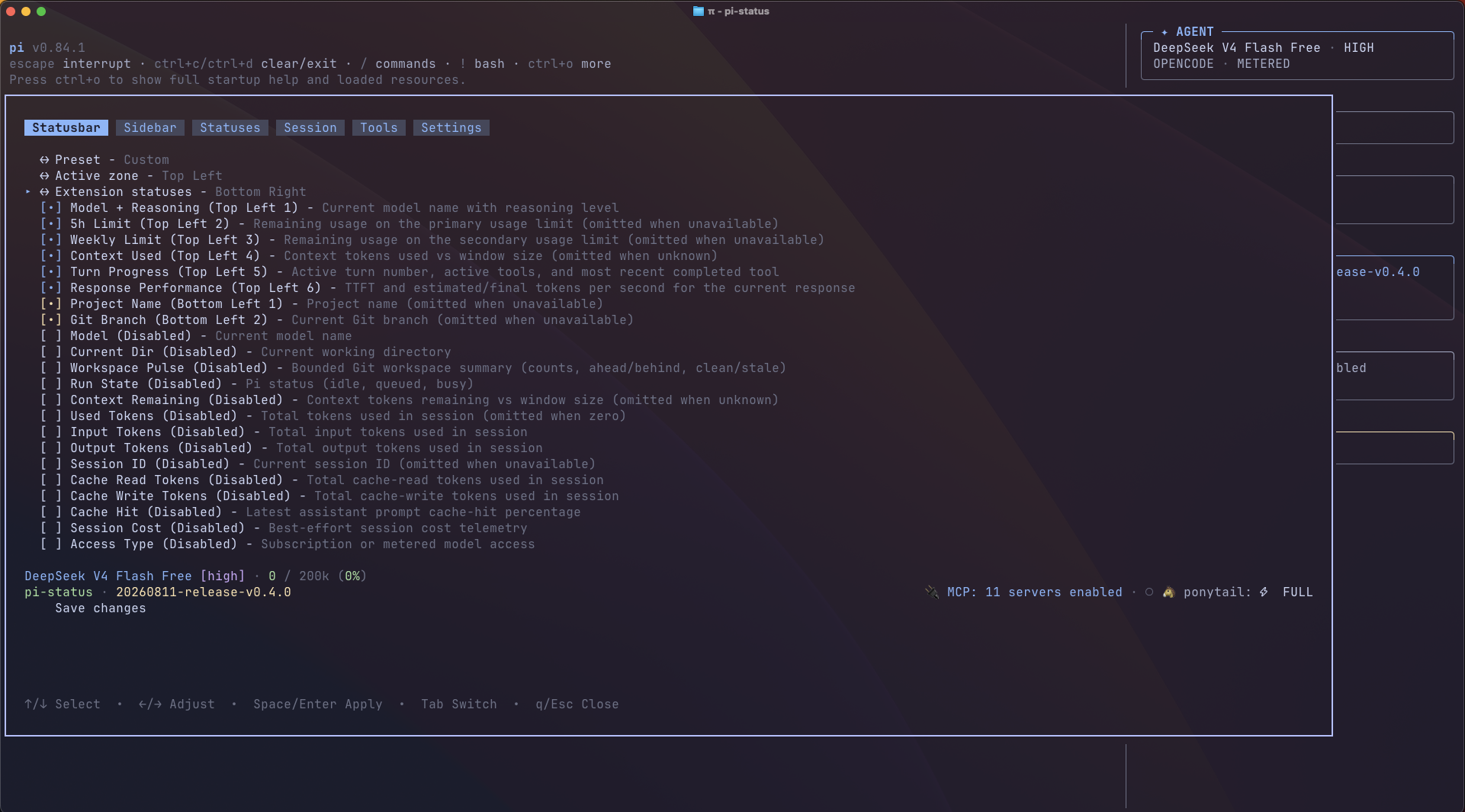Viewport: 1465px width, 812px height.
Task: Enable Context Remaining checkbox
Action: point(51,400)
